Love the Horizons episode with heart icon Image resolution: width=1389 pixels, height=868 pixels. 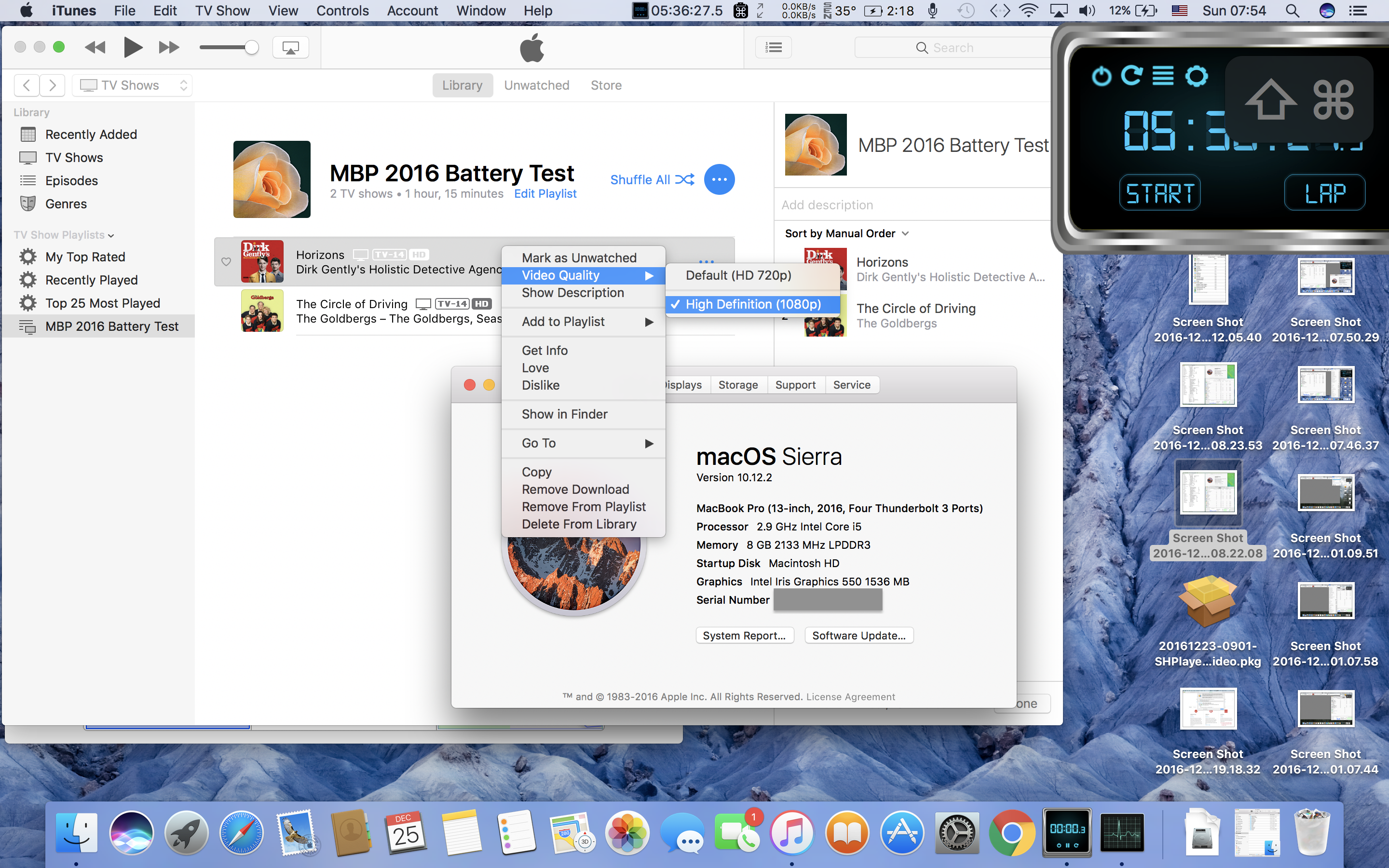[x=226, y=262]
